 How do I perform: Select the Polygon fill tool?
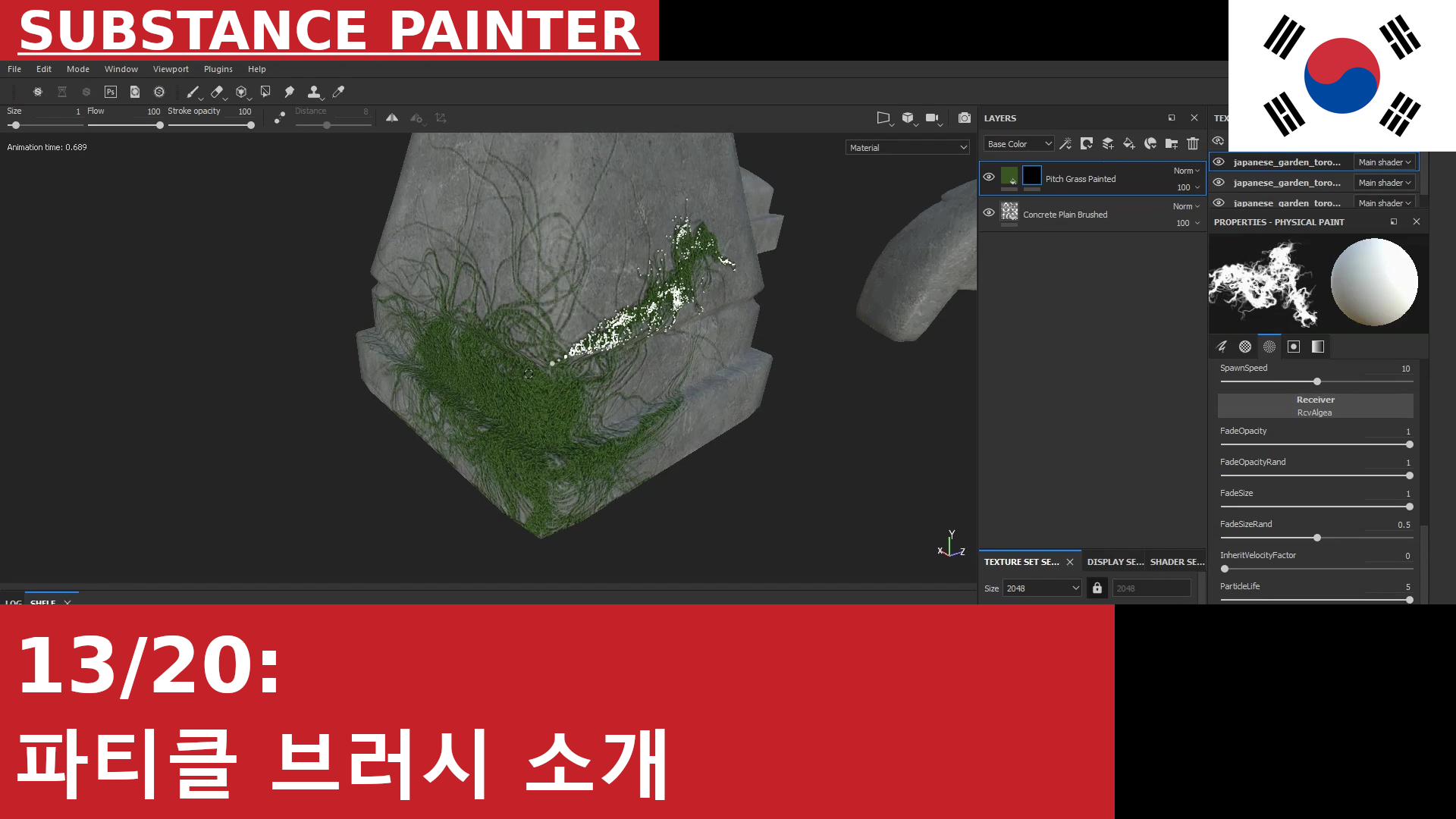click(x=265, y=92)
